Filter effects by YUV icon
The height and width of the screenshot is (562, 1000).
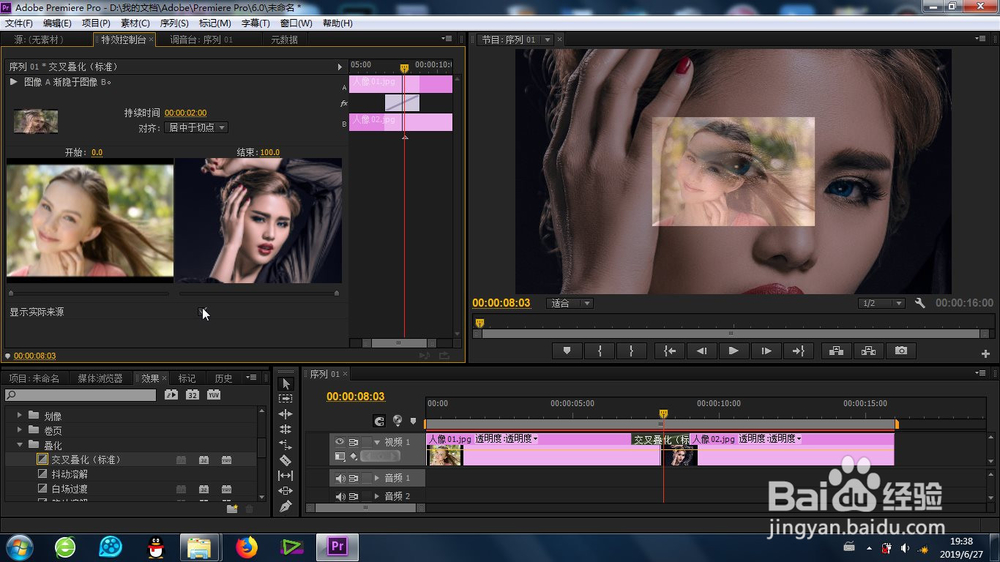tap(214, 395)
